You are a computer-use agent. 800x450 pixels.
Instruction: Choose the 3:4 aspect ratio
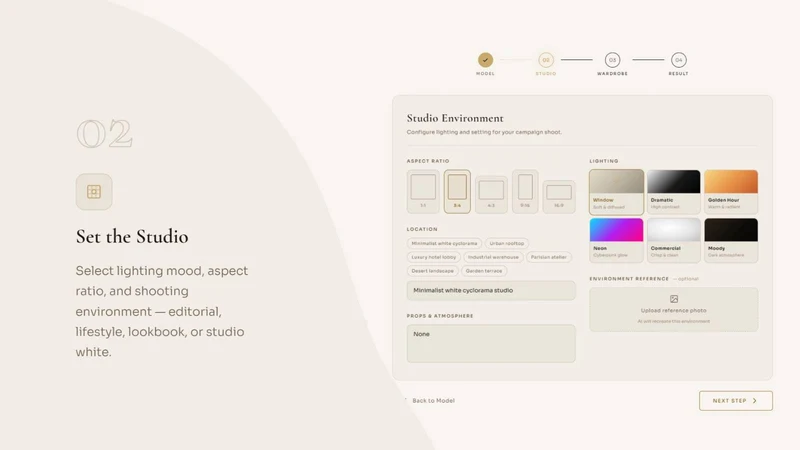[x=457, y=191]
